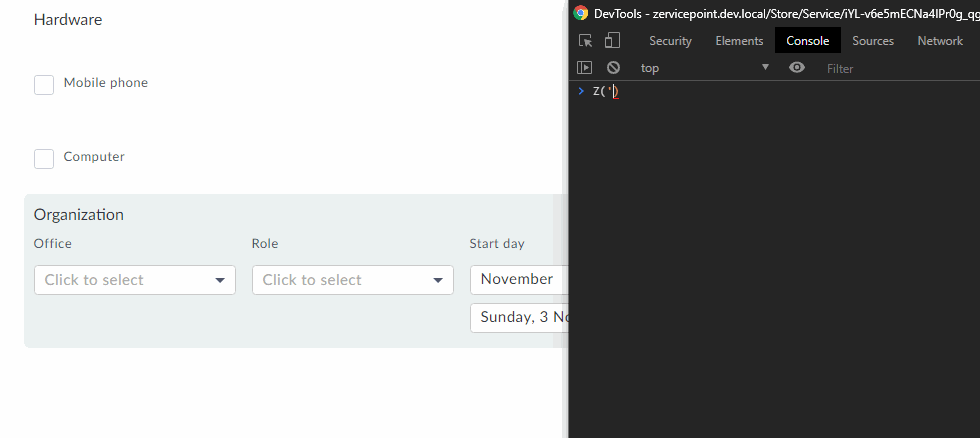This screenshot has width=980, height=438.
Task: Open the Elements tab
Action: click(739, 41)
